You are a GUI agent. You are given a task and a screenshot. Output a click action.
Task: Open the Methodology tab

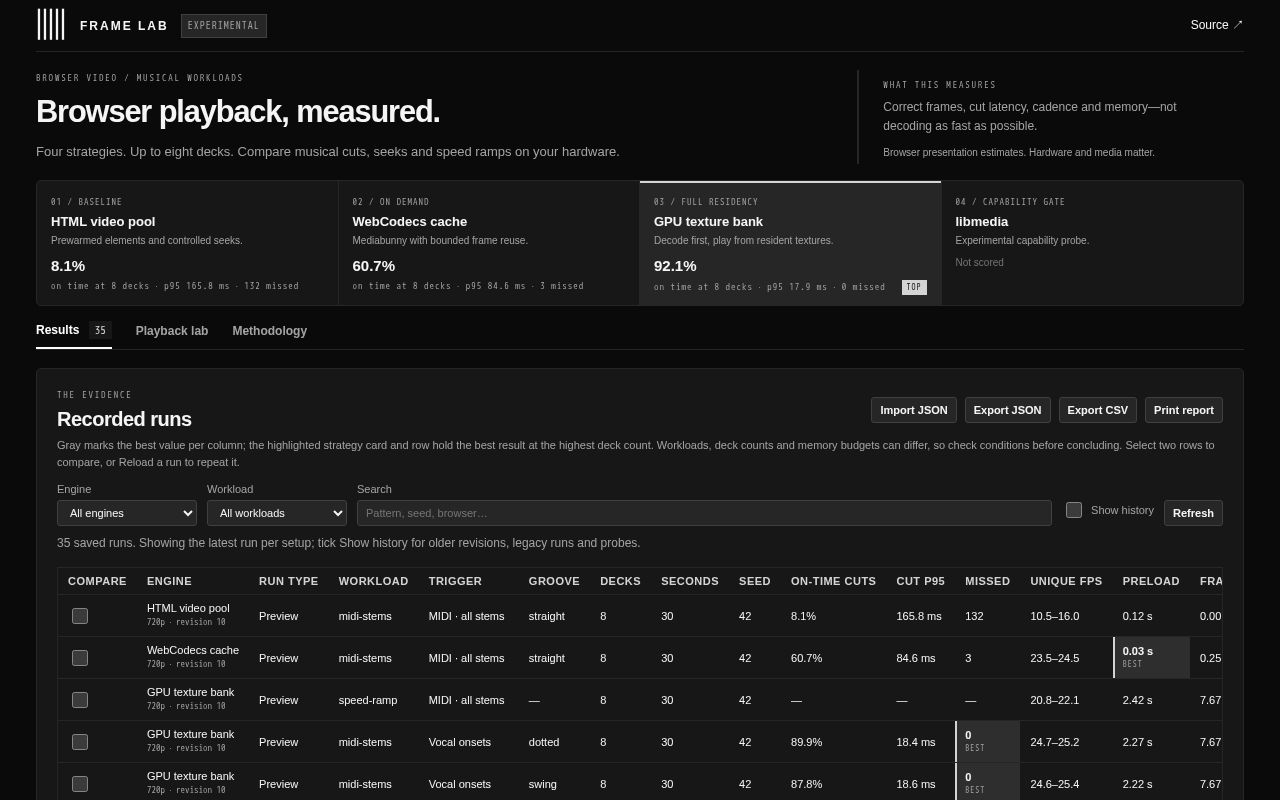click(x=270, y=331)
